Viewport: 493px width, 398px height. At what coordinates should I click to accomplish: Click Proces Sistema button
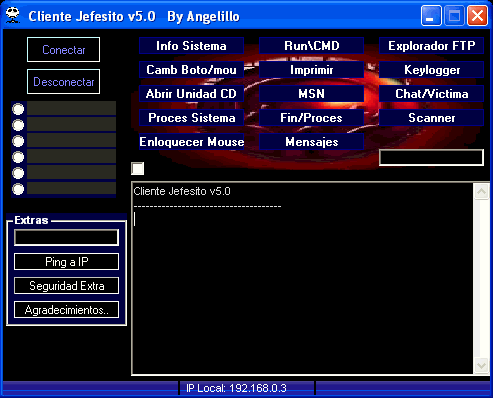[191, 118]
